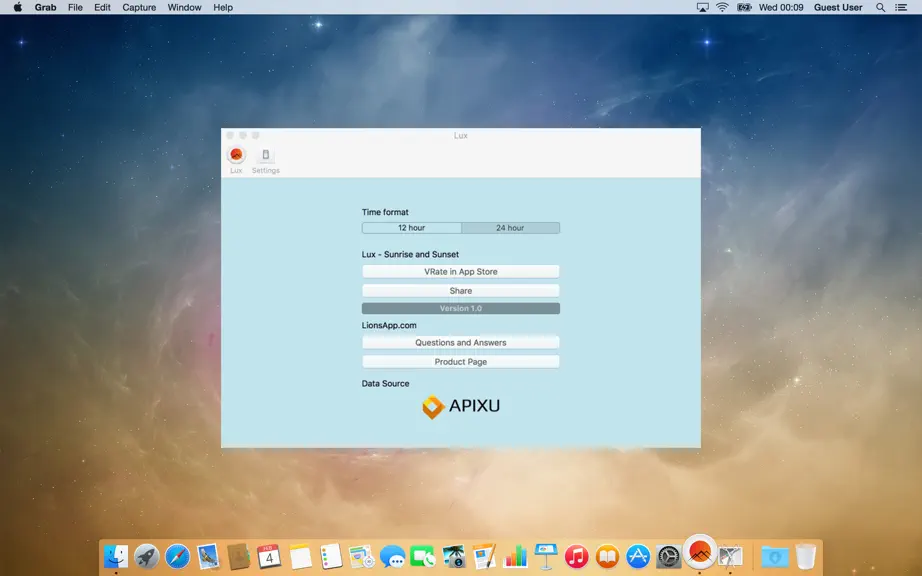Open the Capture menu
The height and width of the screenshot is (576, 922).
point(139,8)
